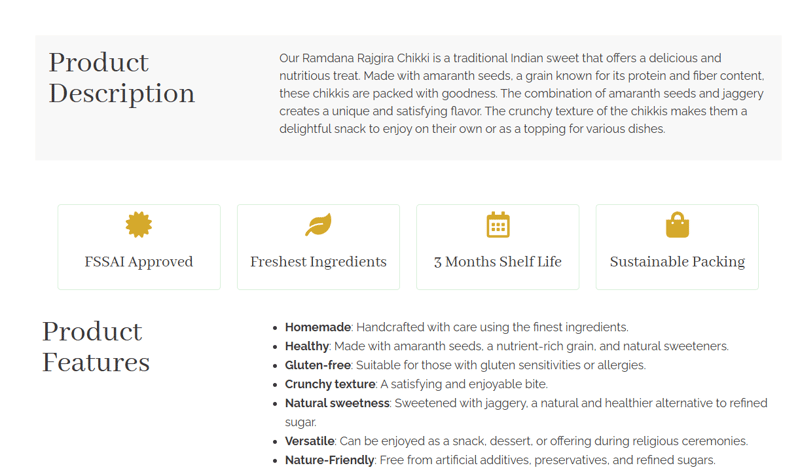The width and height of the screenshot is (800, 472).
Task: Click the Ramdana Rajgira Chikki description paragraph
Action: (521, 94)
